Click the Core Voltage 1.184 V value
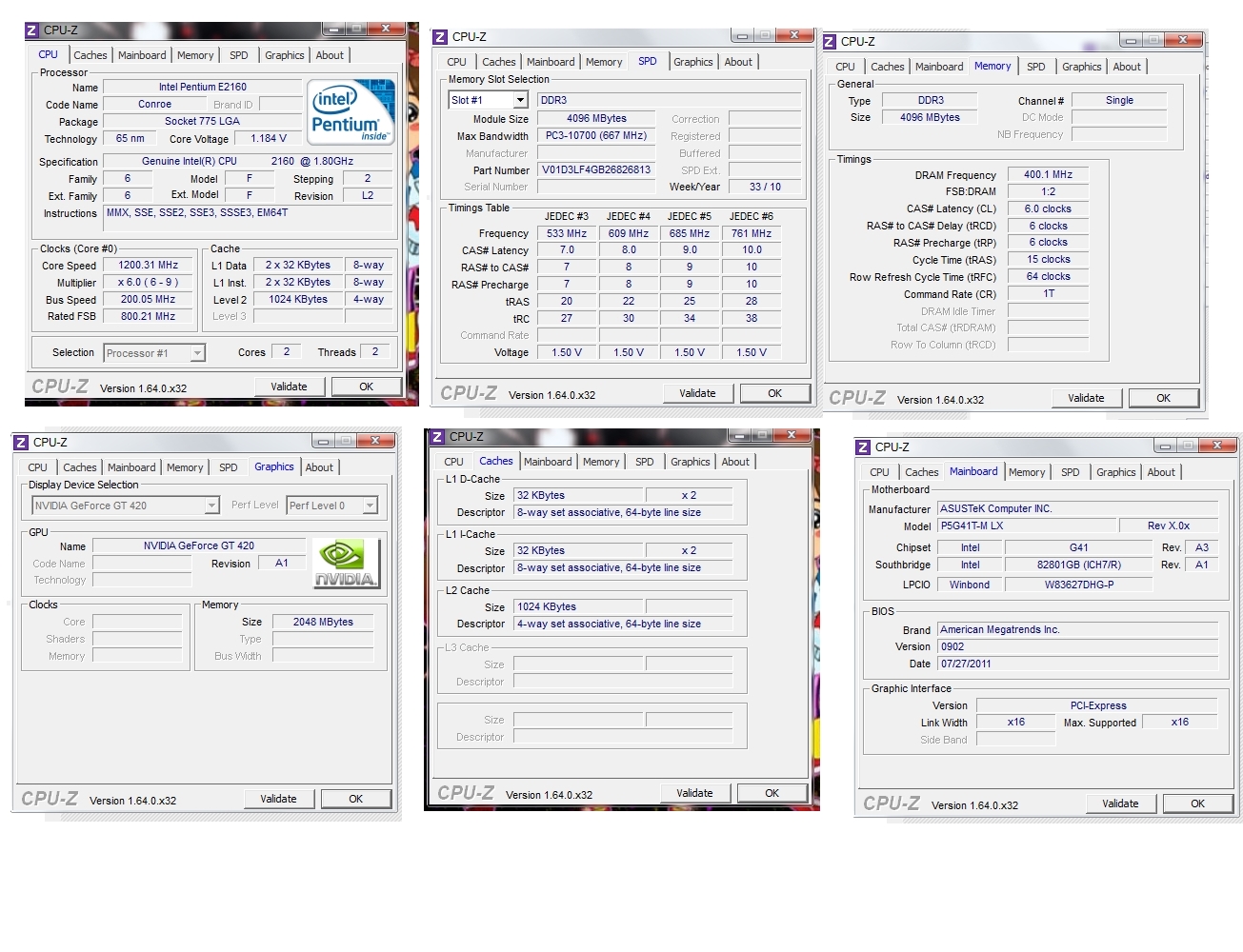Image resolution: width=1243 pixels, height=952 pixels. click(x=268, y=139)
